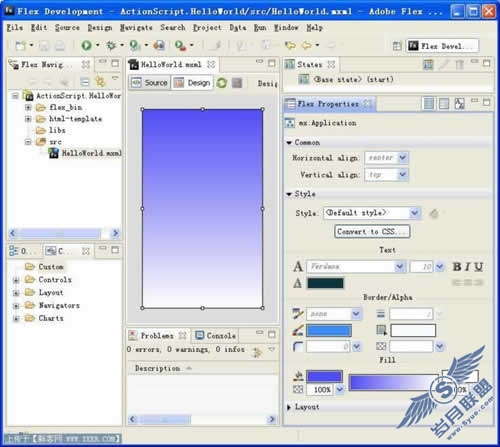The width and height of the screenshot is (500, 447).
Task: Click the New State icon in States panel
Action: (428, 64)
